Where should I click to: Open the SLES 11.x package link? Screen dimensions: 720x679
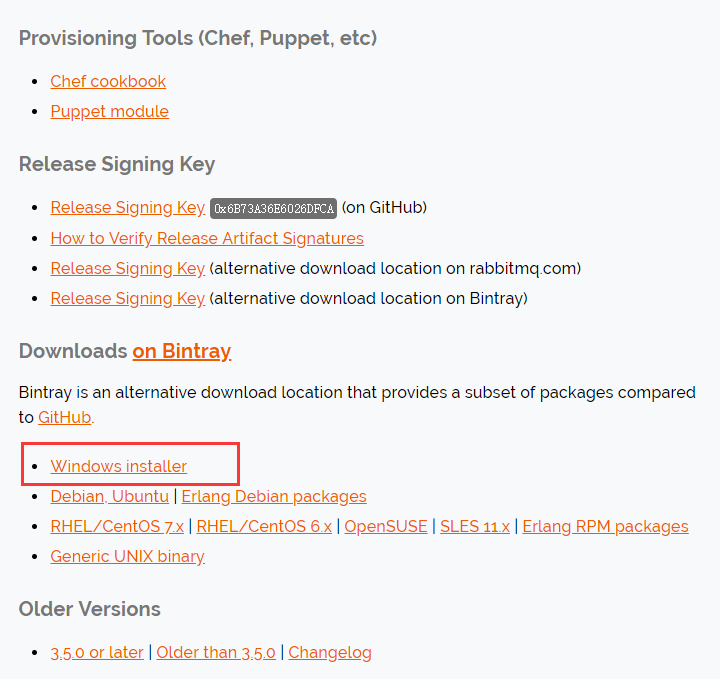(x=475, y=526)
